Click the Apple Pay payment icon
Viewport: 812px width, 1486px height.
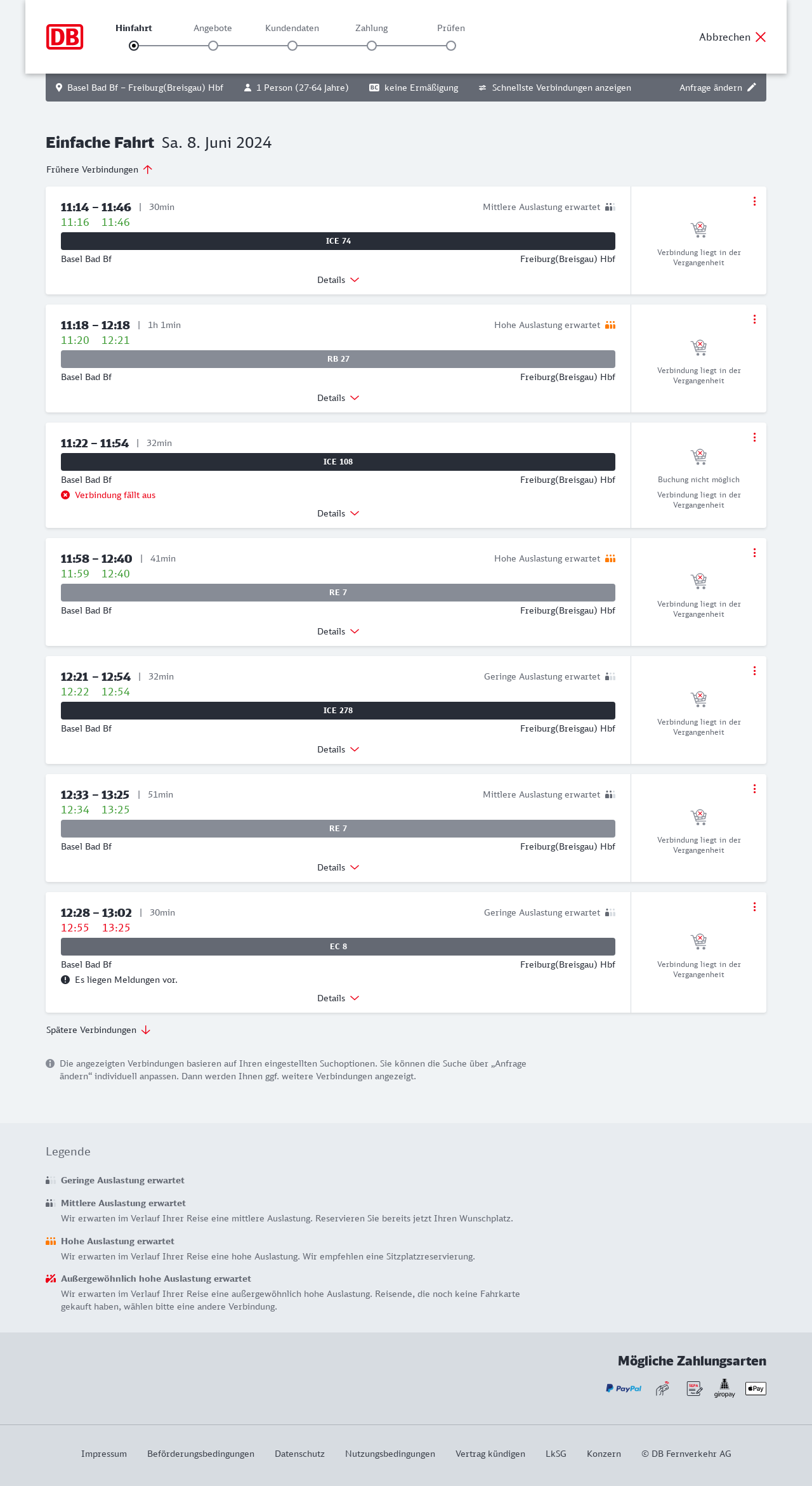(x=756, y=1388)
